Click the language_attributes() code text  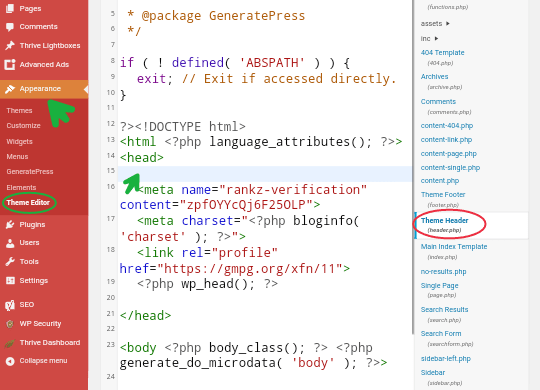point(290,142)
